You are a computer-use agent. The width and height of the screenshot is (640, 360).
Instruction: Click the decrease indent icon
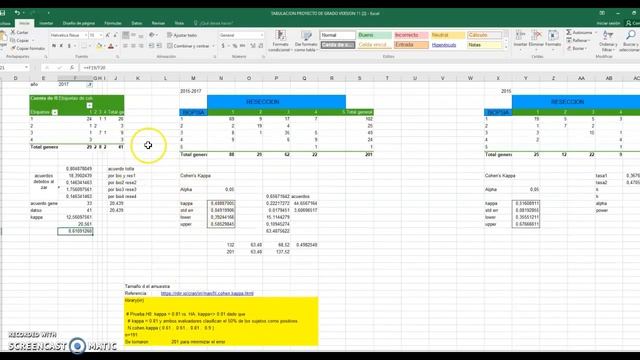pos(151,46)
